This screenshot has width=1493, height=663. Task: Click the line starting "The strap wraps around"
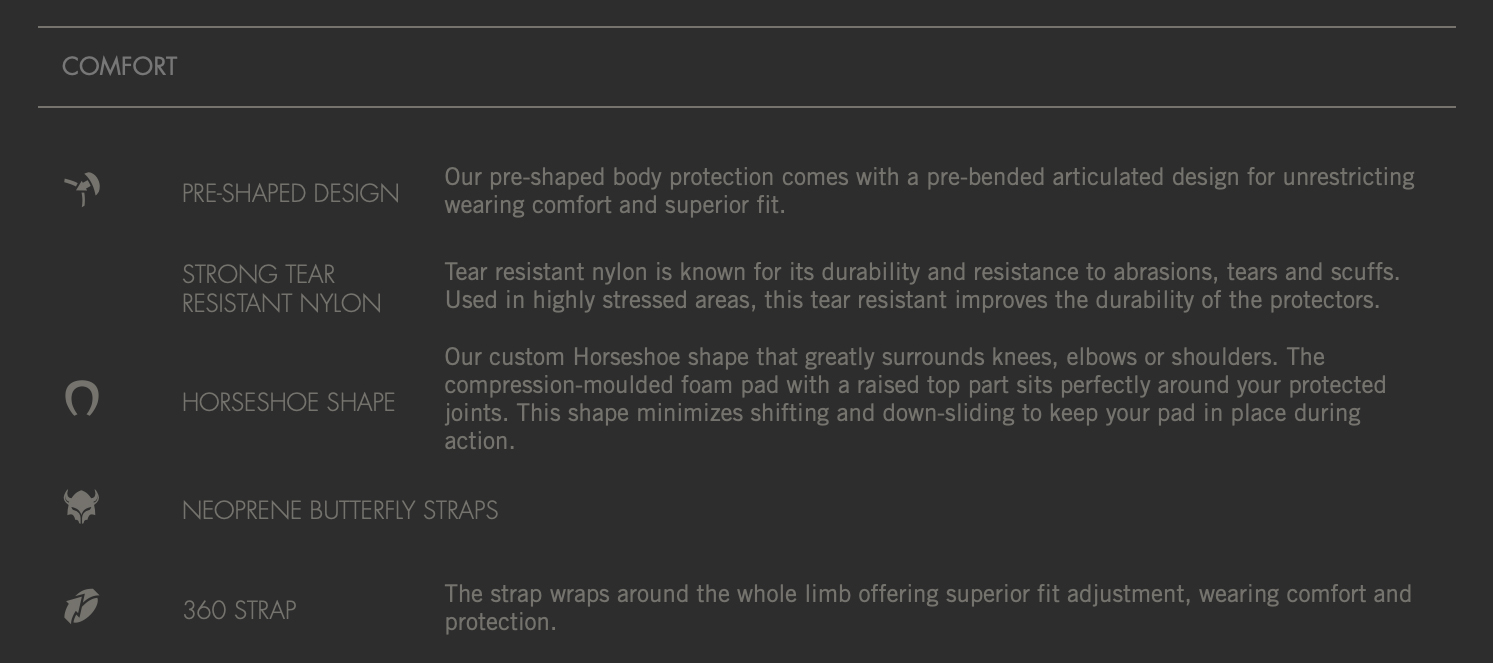928,594
